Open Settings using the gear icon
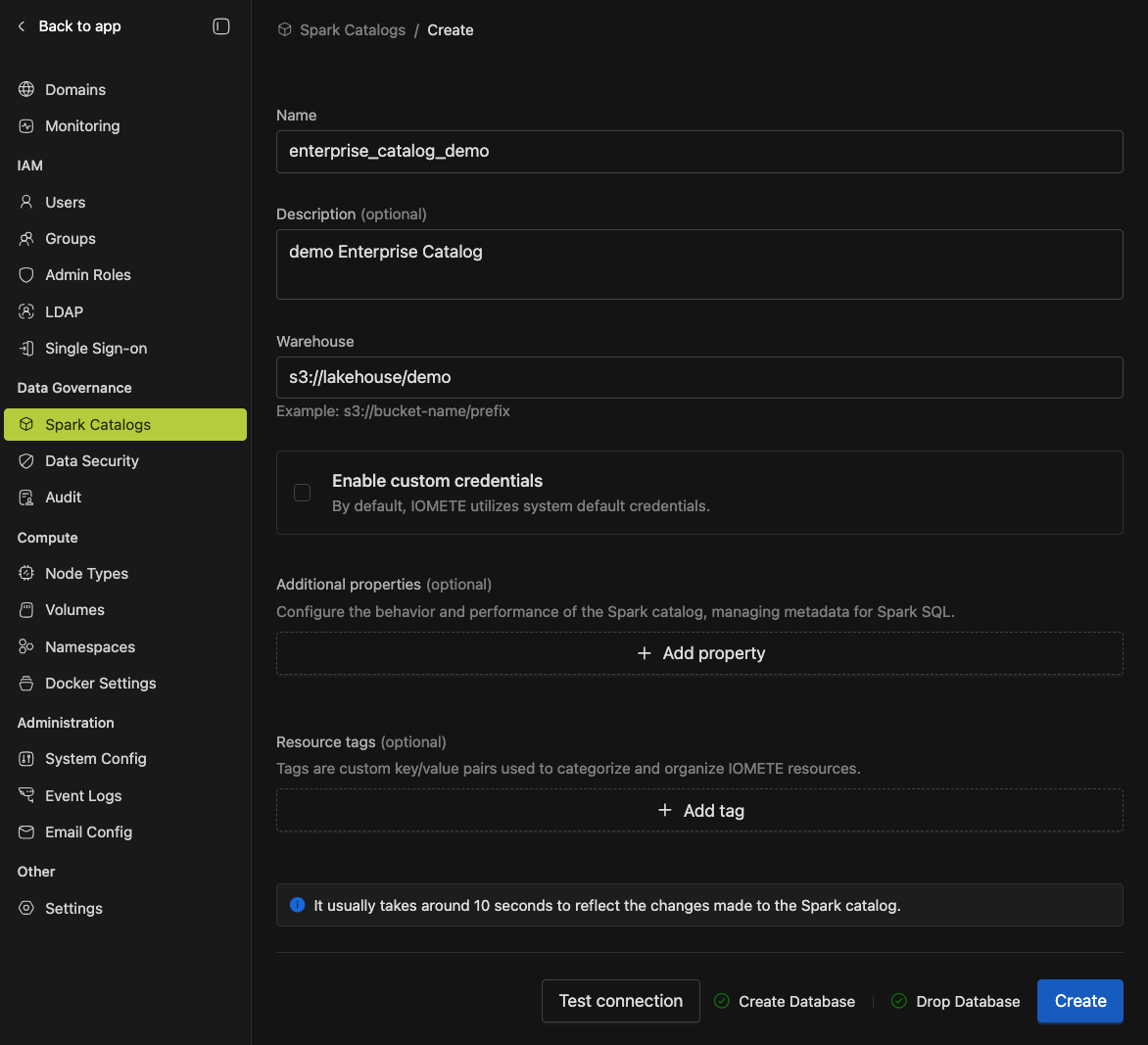The height and width of the screenshot is (1045, 1148). click(x=25, y=908)
